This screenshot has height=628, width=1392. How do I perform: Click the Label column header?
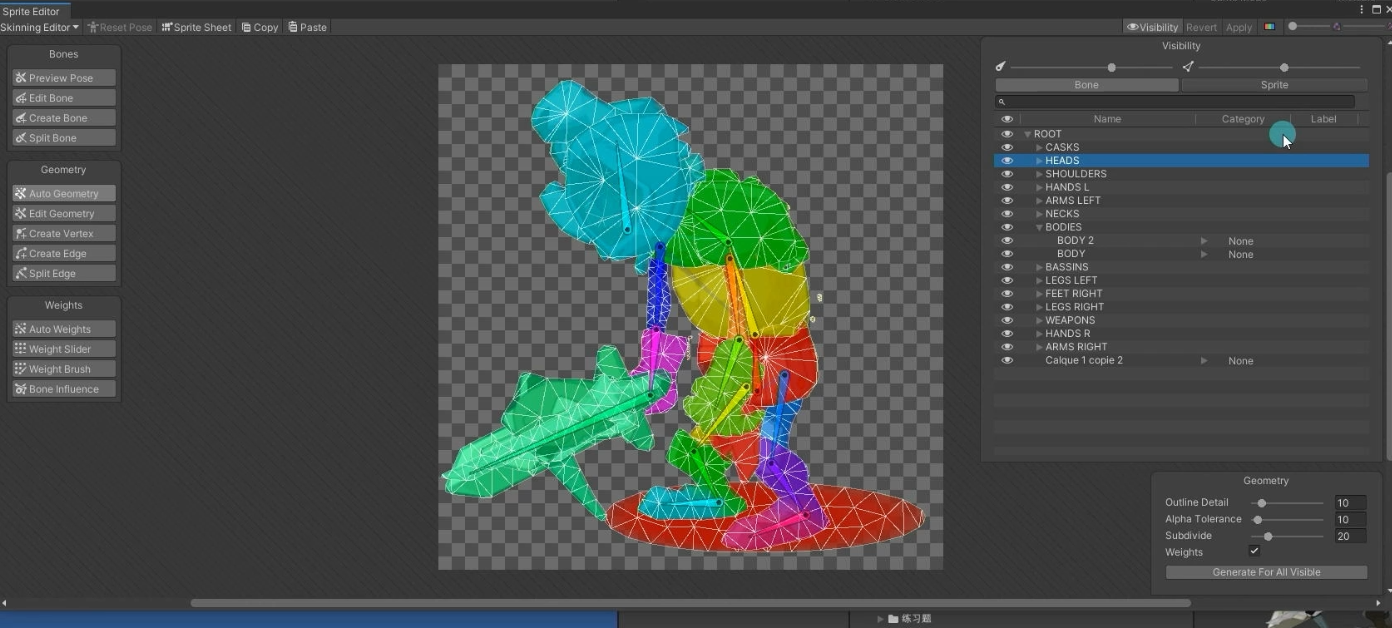point(1323,119)
